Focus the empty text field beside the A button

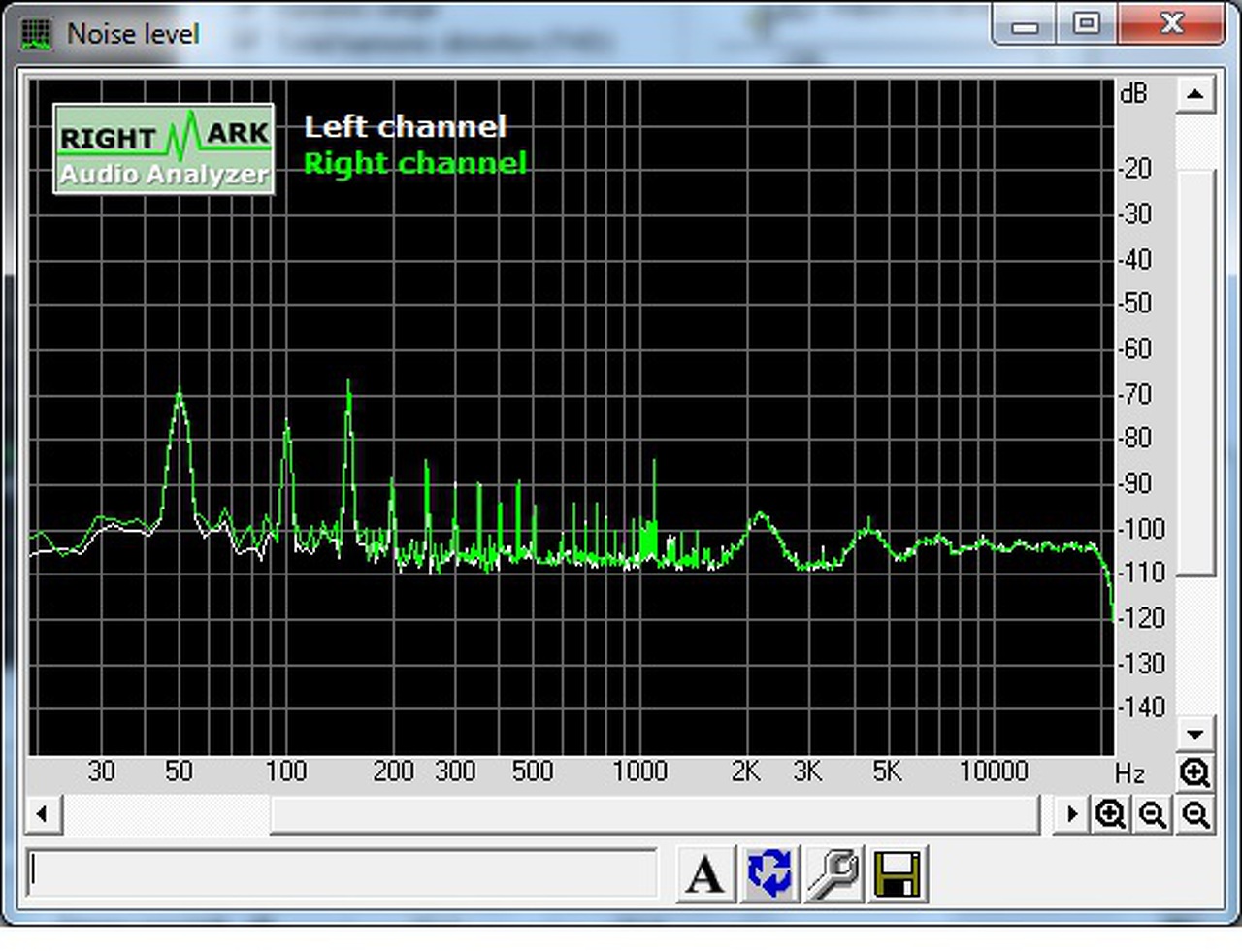[342, 873]
